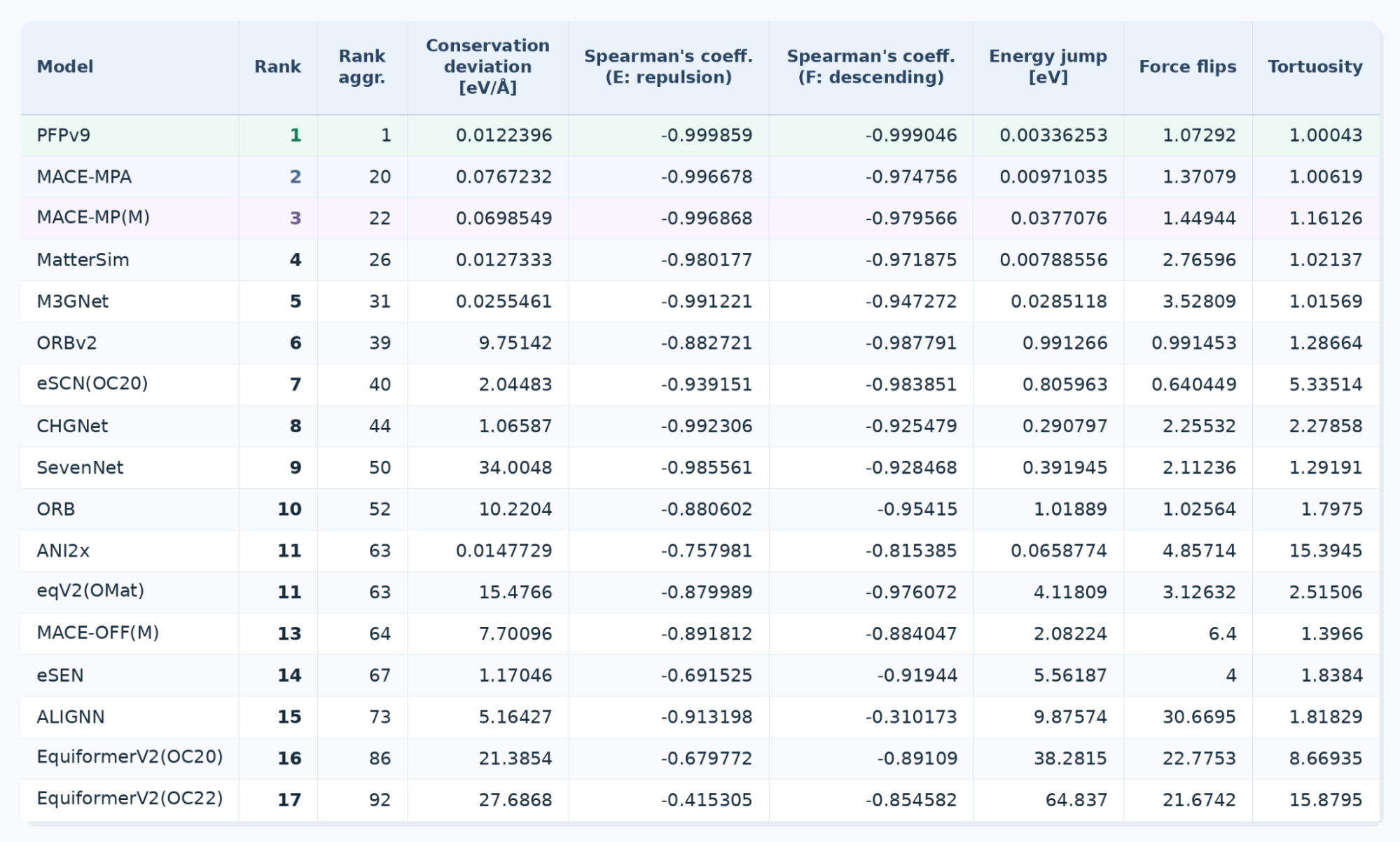Select the ORBv2 model name

(x=67, y=343)
